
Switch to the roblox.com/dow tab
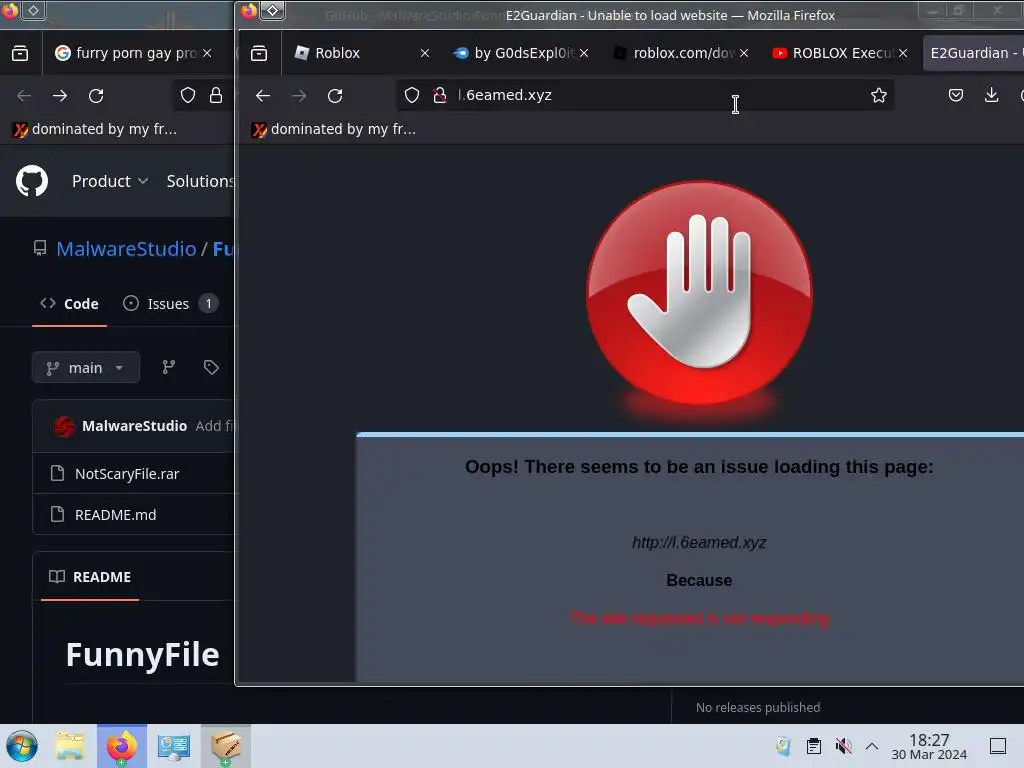[x=673, y=53]
